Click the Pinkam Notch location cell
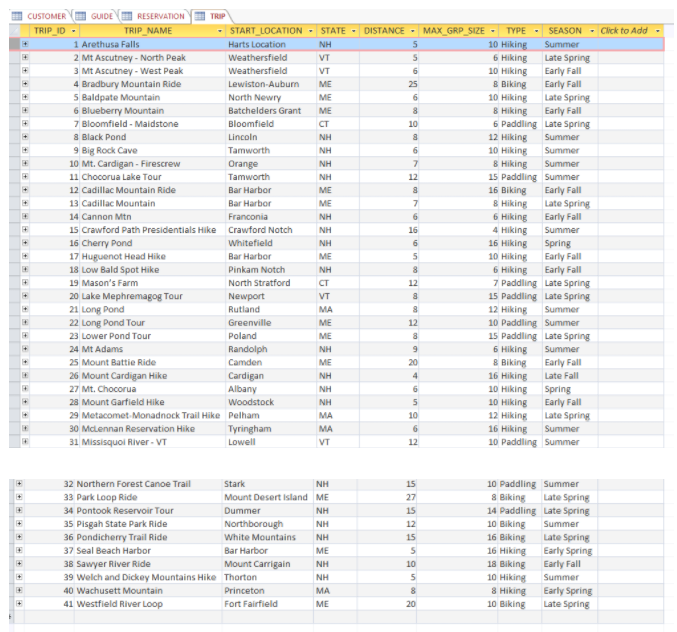Viewport: 677px width, 632px height. point(271,269)
